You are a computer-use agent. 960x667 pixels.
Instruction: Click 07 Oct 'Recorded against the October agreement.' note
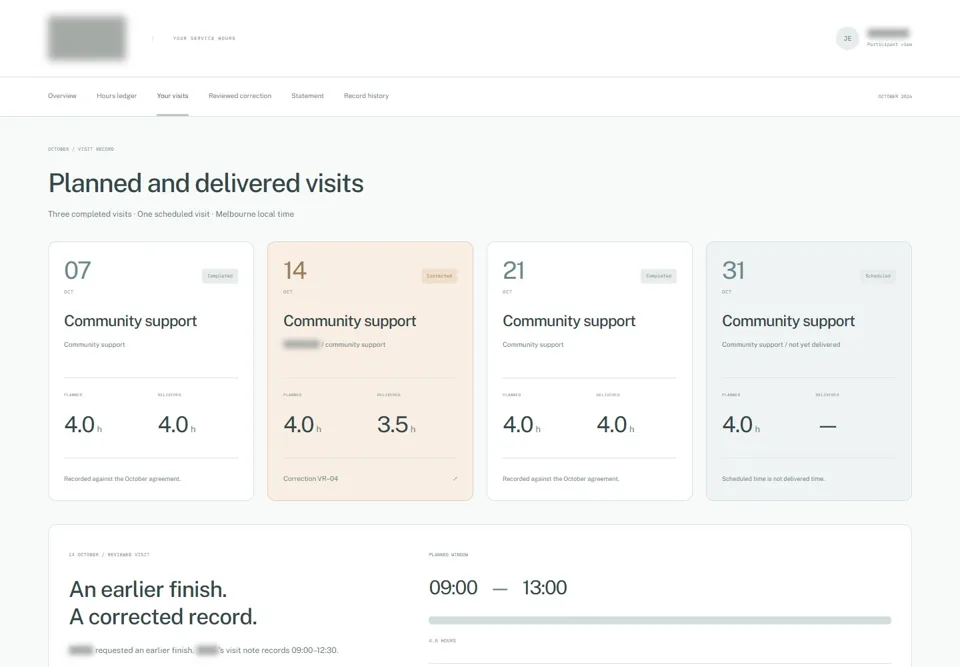(122, 479)
